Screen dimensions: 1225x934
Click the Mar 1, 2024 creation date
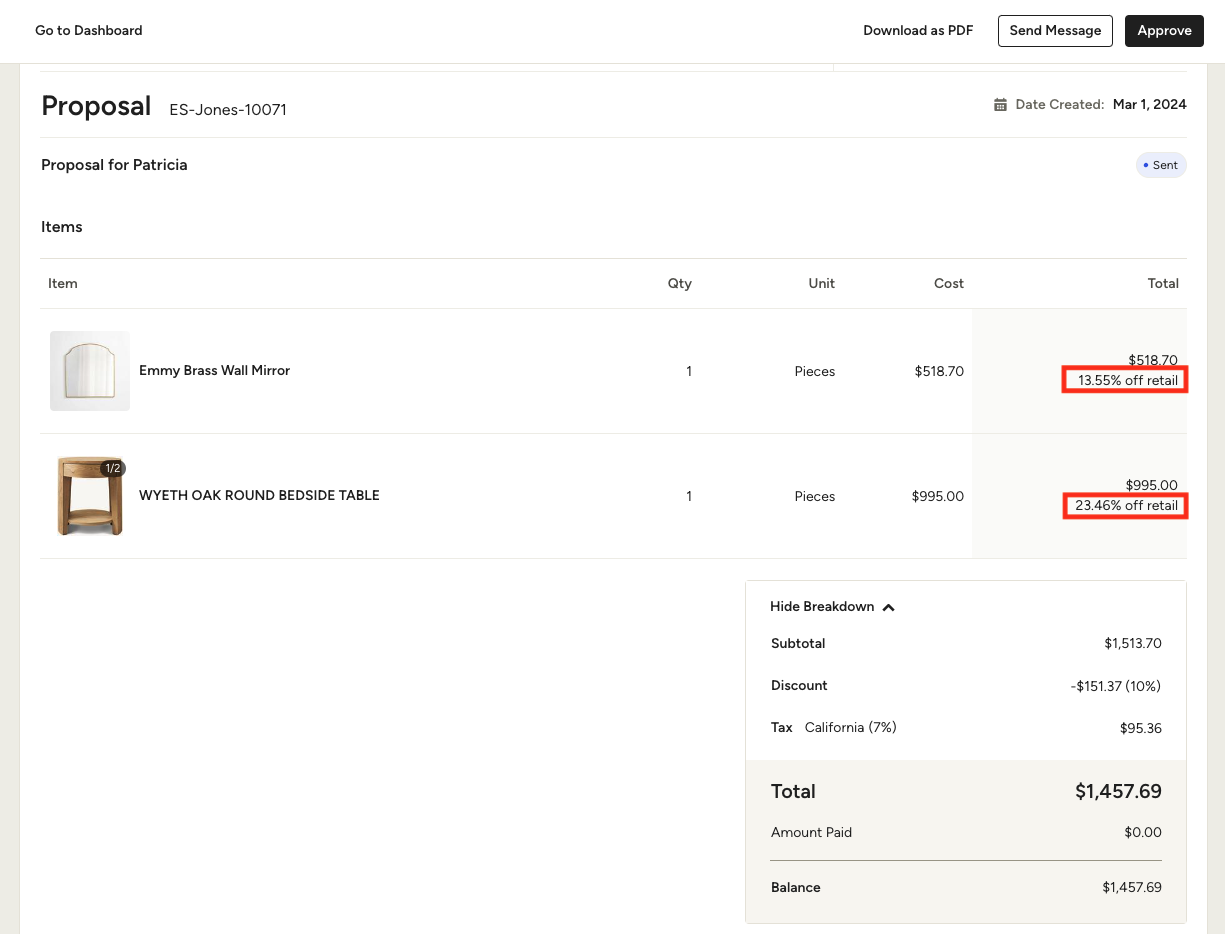[1149, 105]
